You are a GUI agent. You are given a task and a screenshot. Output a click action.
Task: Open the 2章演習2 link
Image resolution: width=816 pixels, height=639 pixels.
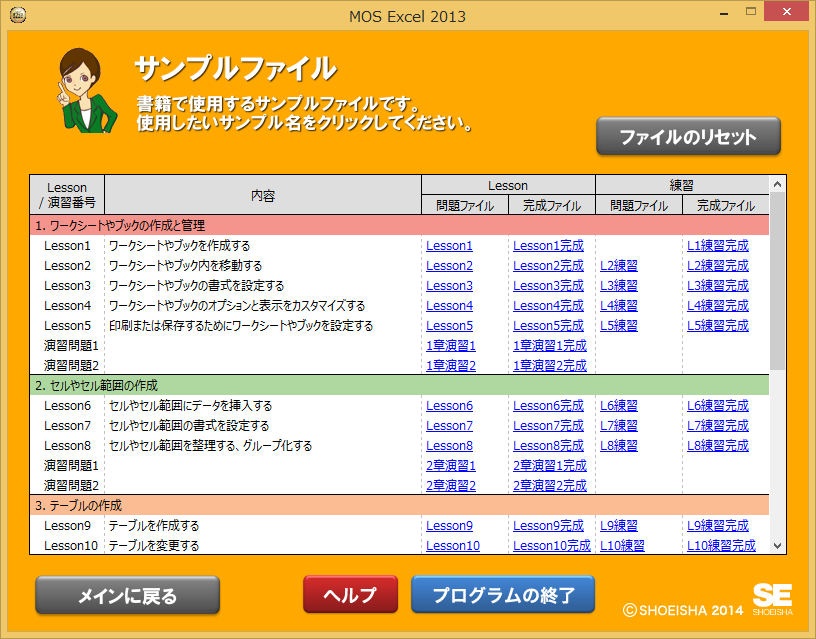click(451, 486)
